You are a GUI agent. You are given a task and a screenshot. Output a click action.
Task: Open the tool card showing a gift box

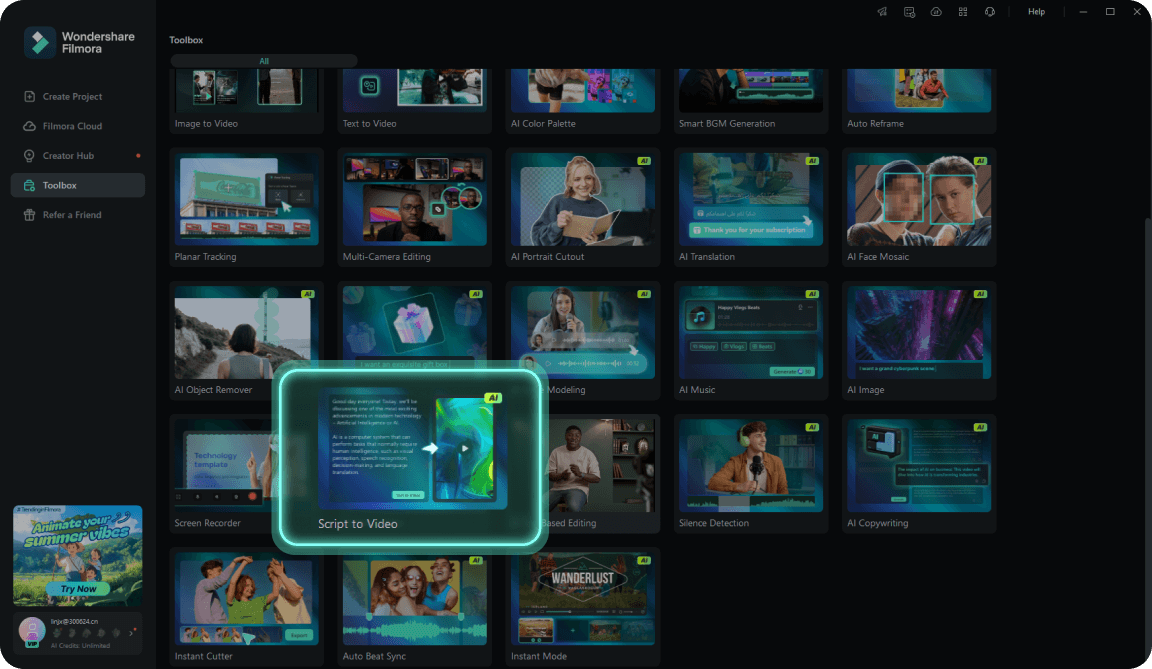[414, 324]
